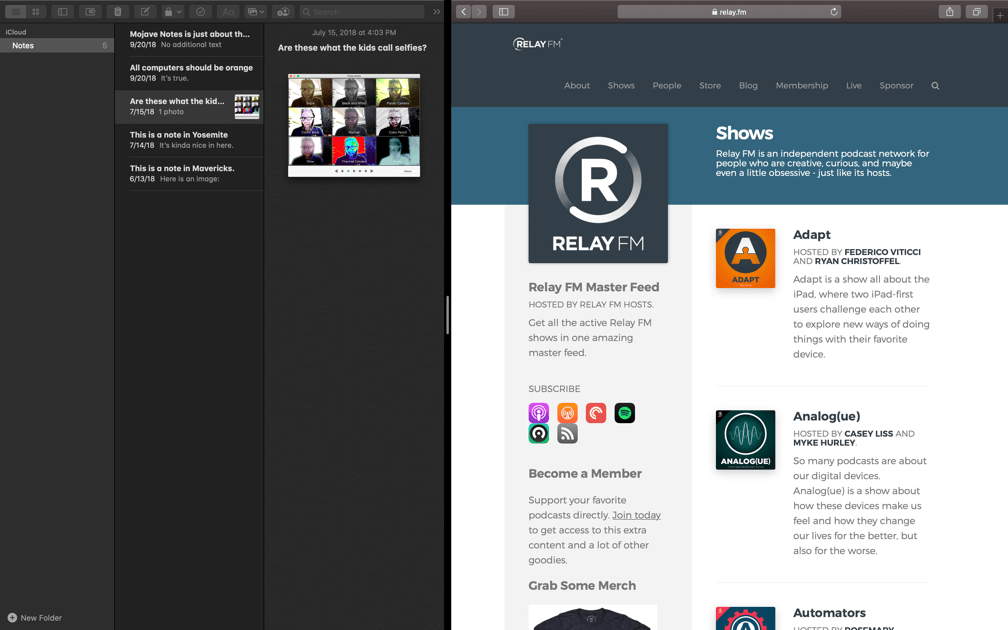Open the Live nav item
Screen dimensions: 1008x630
coord(854,86)
